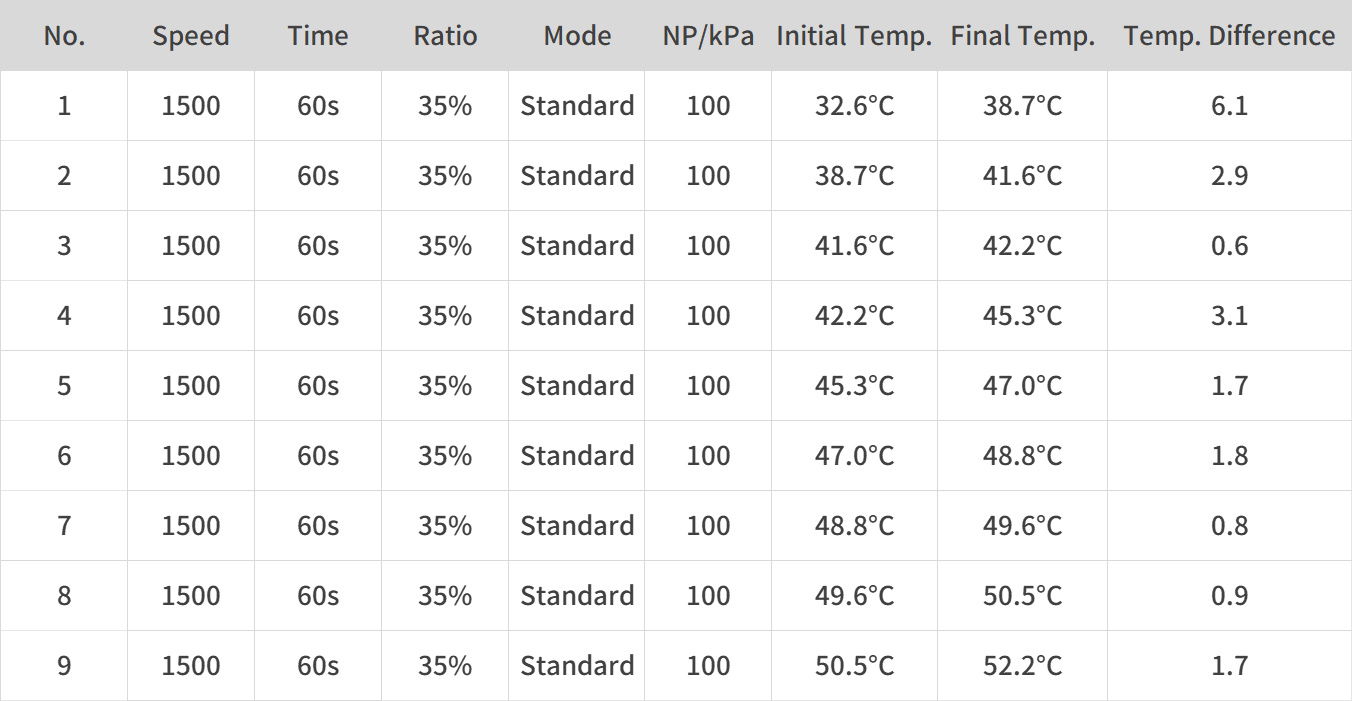Screen dimensions: 1352x701
Task: Select the 45.3°C final temperature cell
Action: click(1022, 316)
